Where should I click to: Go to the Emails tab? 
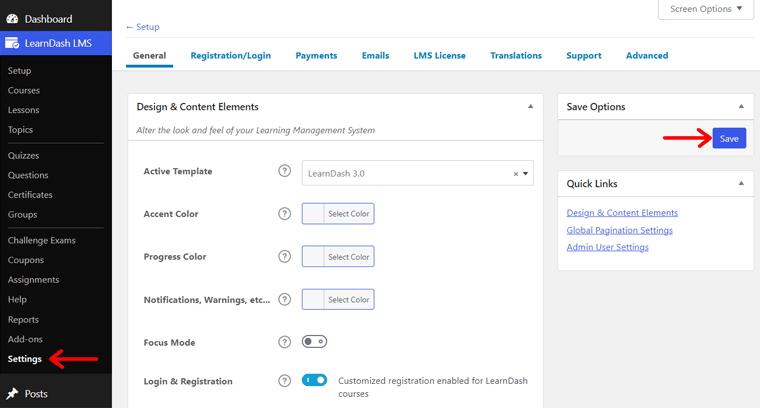click(x=375, y=56)
